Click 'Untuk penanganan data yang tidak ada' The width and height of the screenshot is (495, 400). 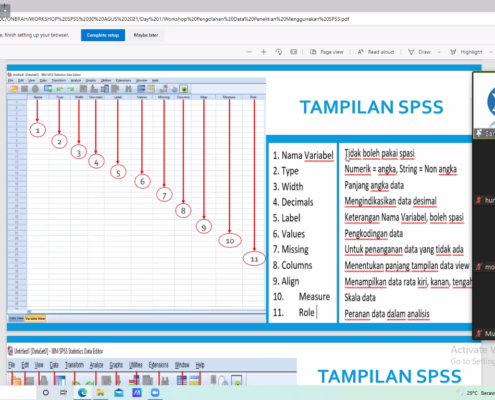click(x=404, y=249)
